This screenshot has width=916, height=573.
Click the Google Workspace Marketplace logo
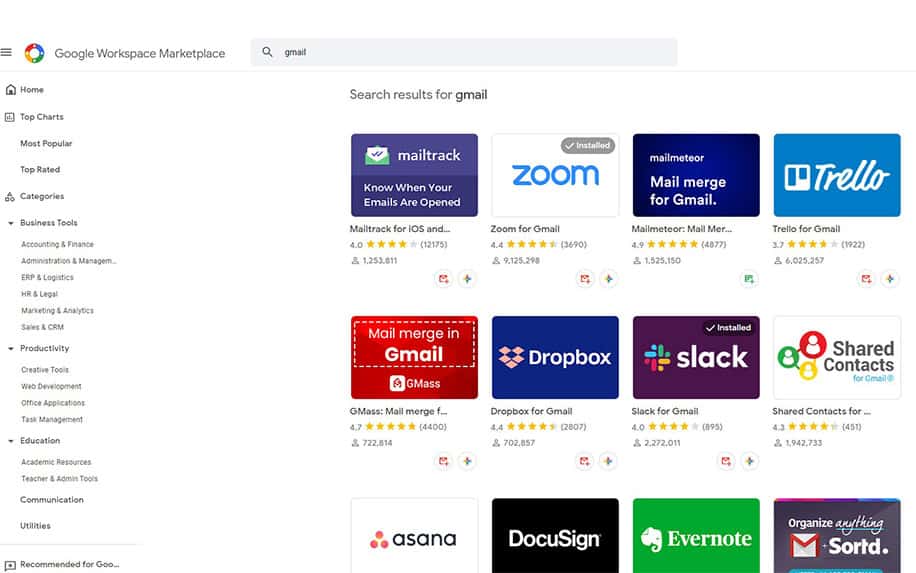34,53
